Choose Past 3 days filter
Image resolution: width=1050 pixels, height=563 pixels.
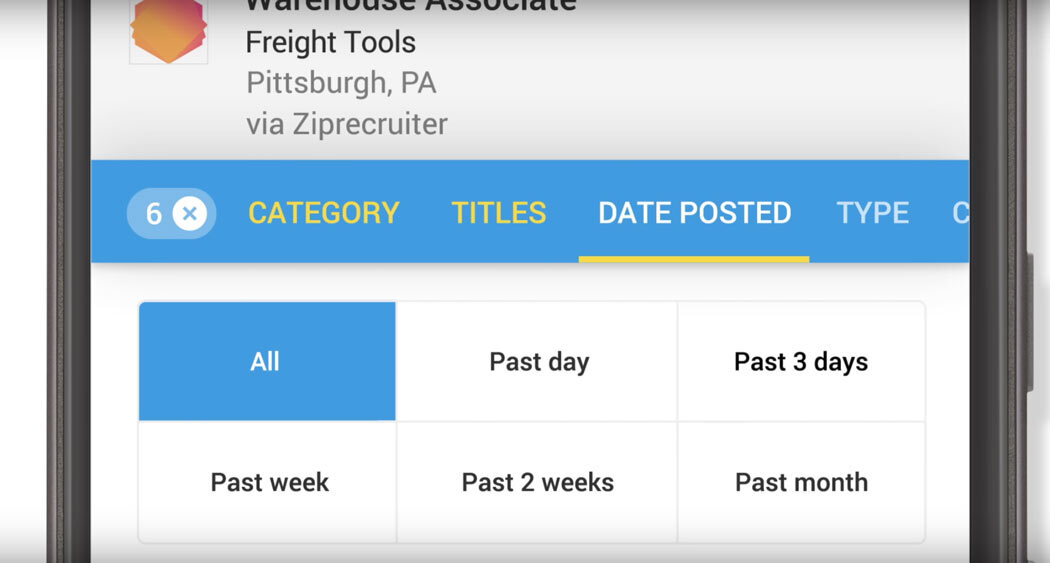[x=800, y=361]
